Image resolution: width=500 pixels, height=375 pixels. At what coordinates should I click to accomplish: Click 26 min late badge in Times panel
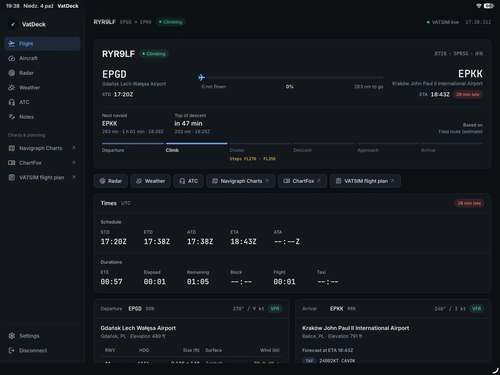(469, 203)
